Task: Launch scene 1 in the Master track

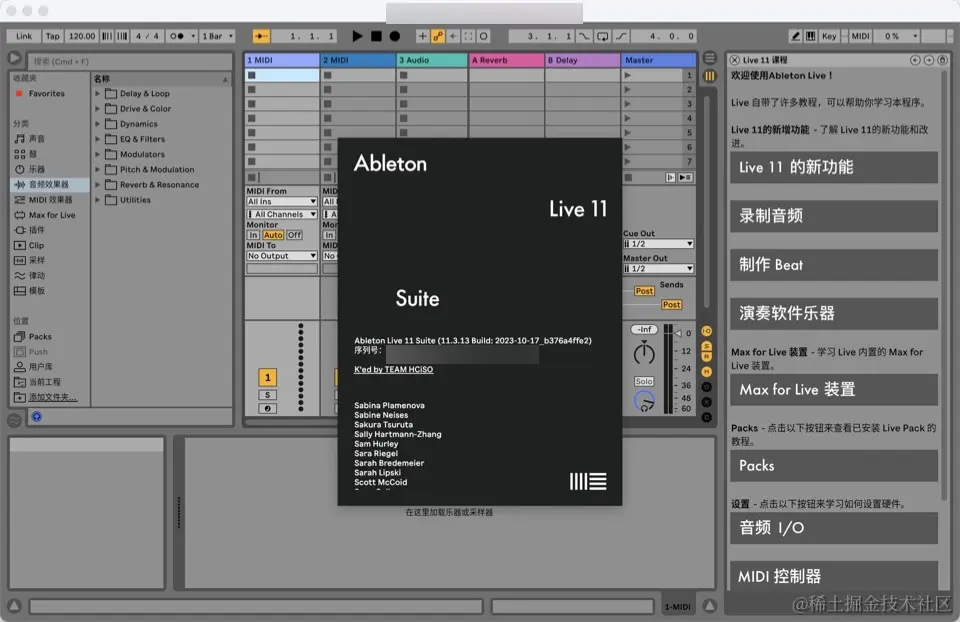Action: [628, 75]
